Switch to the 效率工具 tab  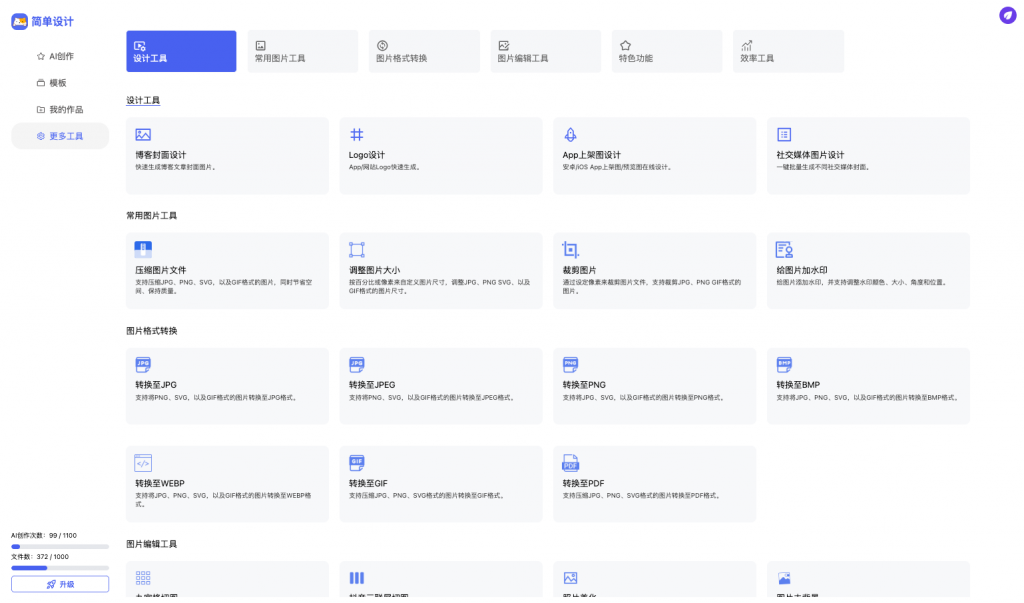click(x=788, y=51)
